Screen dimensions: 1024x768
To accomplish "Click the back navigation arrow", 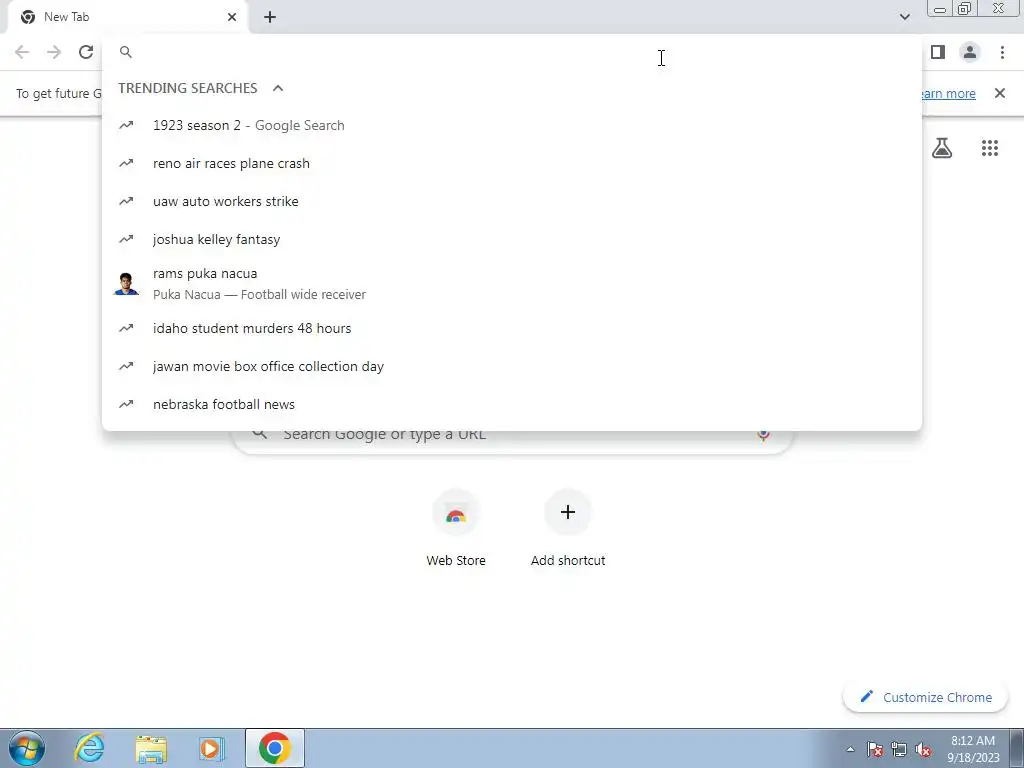I will pos(22,52).
